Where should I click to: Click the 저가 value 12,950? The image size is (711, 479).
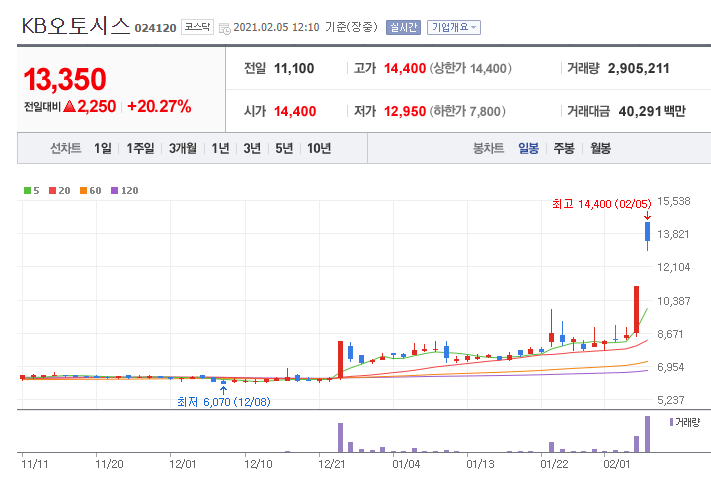(x=405, y=111)
